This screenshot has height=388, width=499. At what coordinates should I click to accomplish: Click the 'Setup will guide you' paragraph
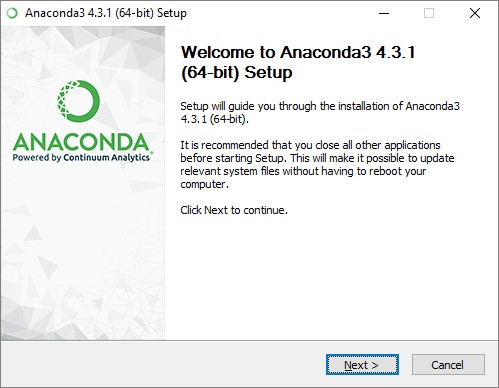point(320,112)
